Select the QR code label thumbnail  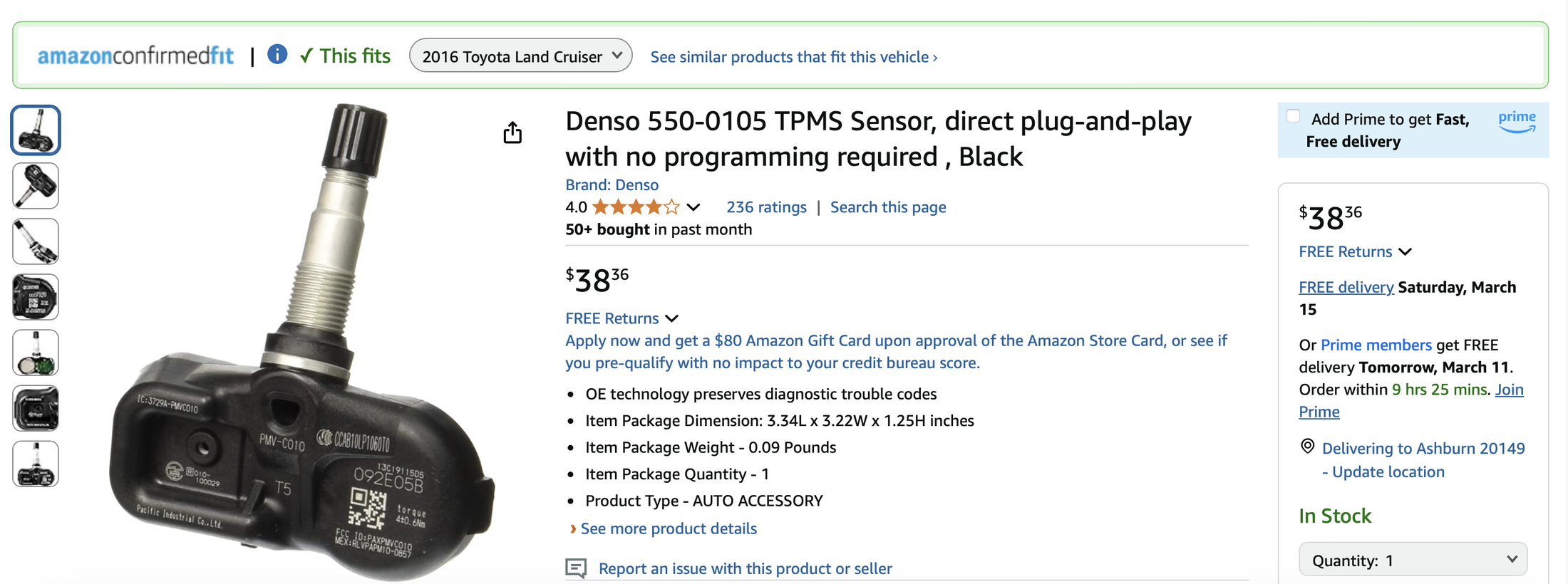(x=36, y=297)
